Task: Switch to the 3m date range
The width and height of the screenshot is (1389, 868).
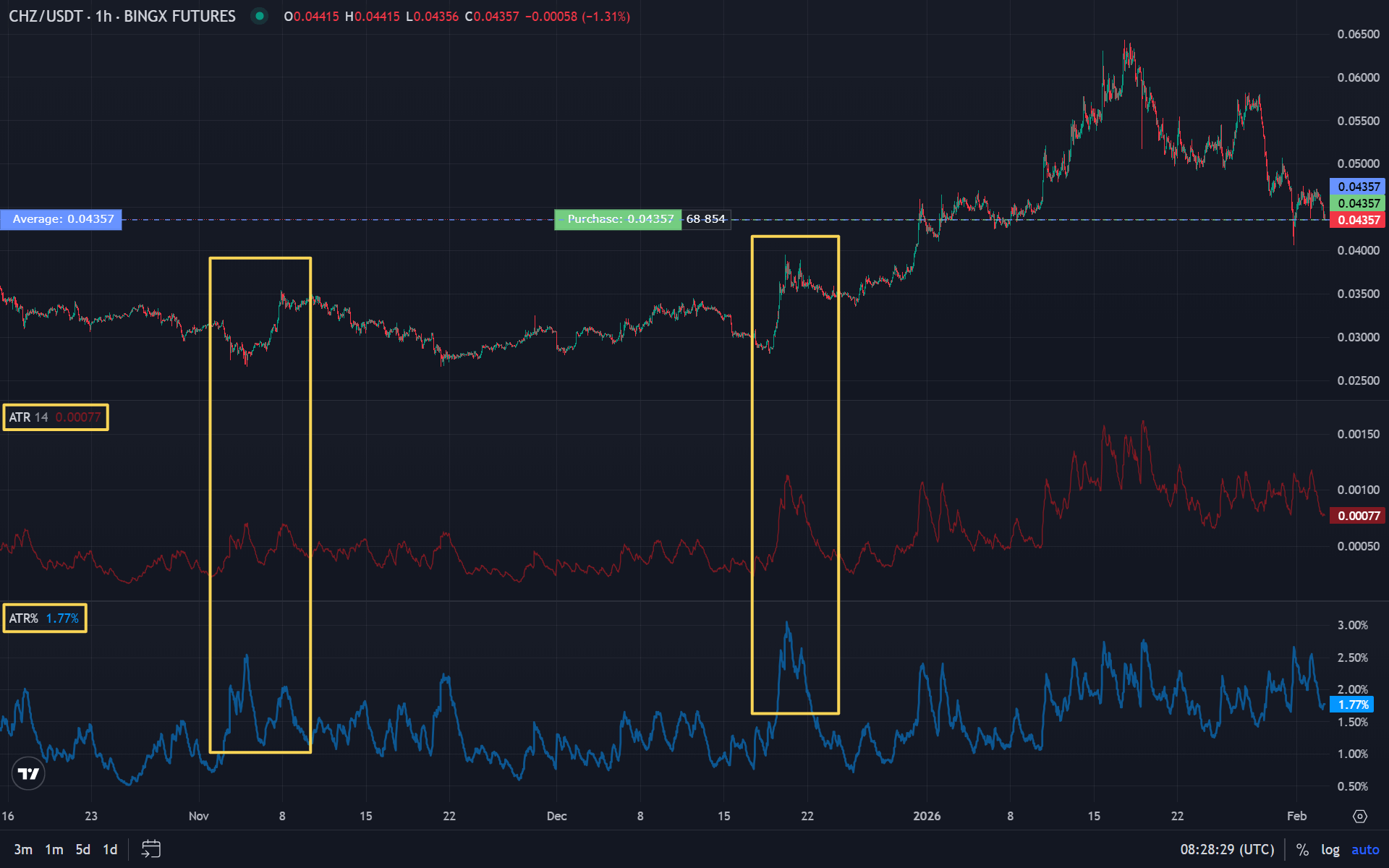Action: 24,848
